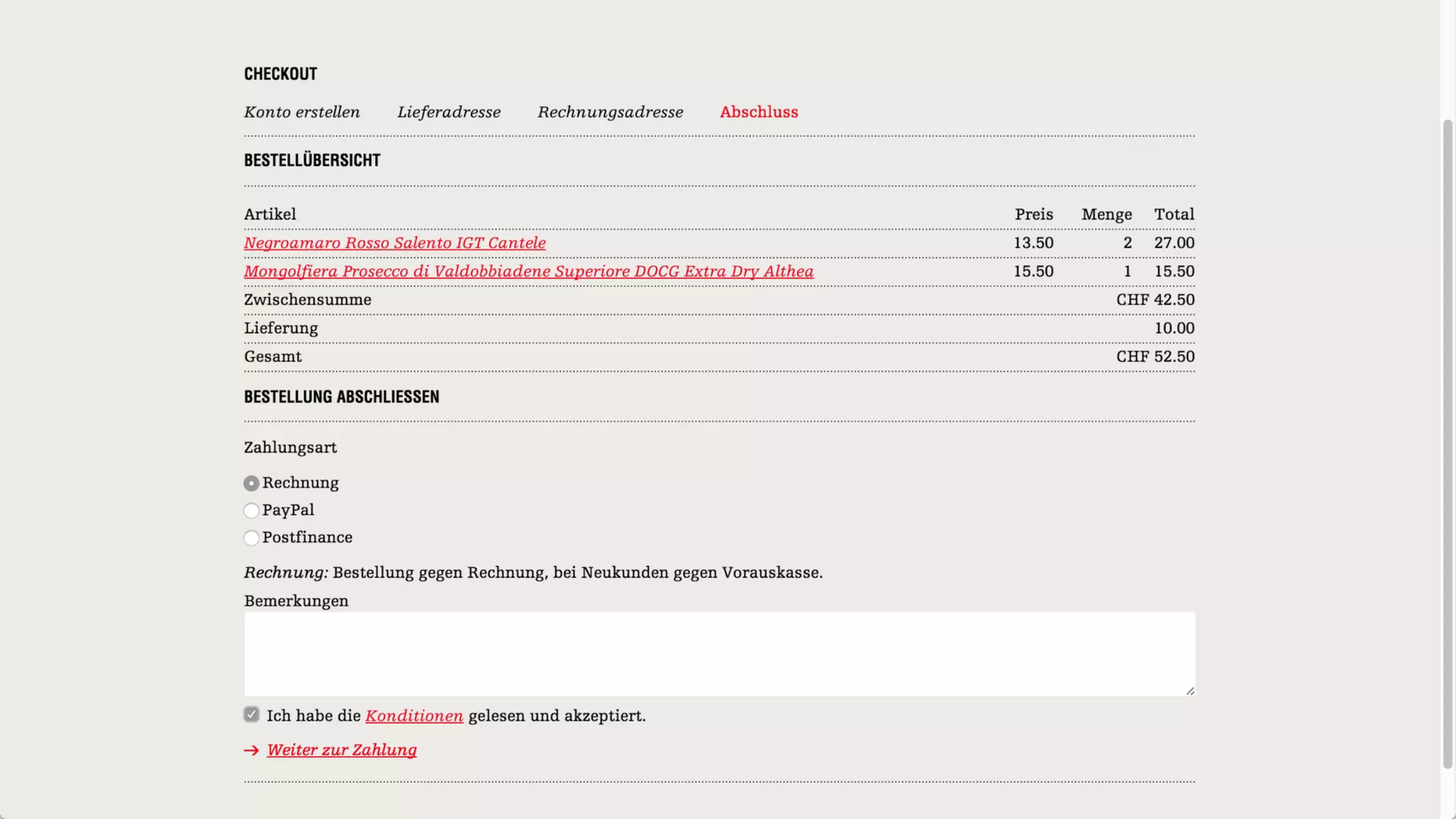The width and height of the screenshot is (1456, 819).
Task: Open the Mongolfiera Prosecco product link
Action: coord(528,272)
